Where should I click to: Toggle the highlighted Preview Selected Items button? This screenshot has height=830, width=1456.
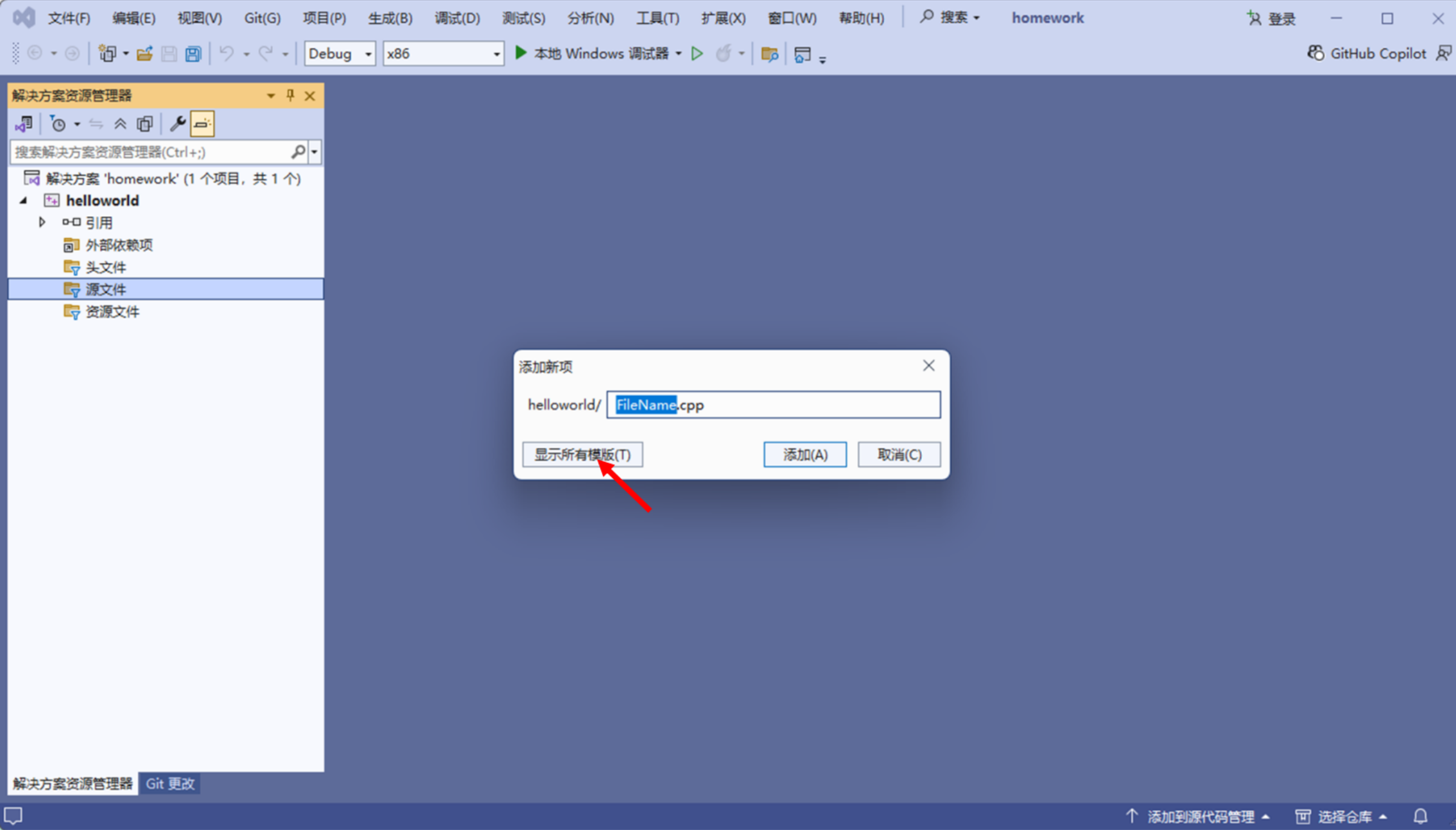click(202, 124)
